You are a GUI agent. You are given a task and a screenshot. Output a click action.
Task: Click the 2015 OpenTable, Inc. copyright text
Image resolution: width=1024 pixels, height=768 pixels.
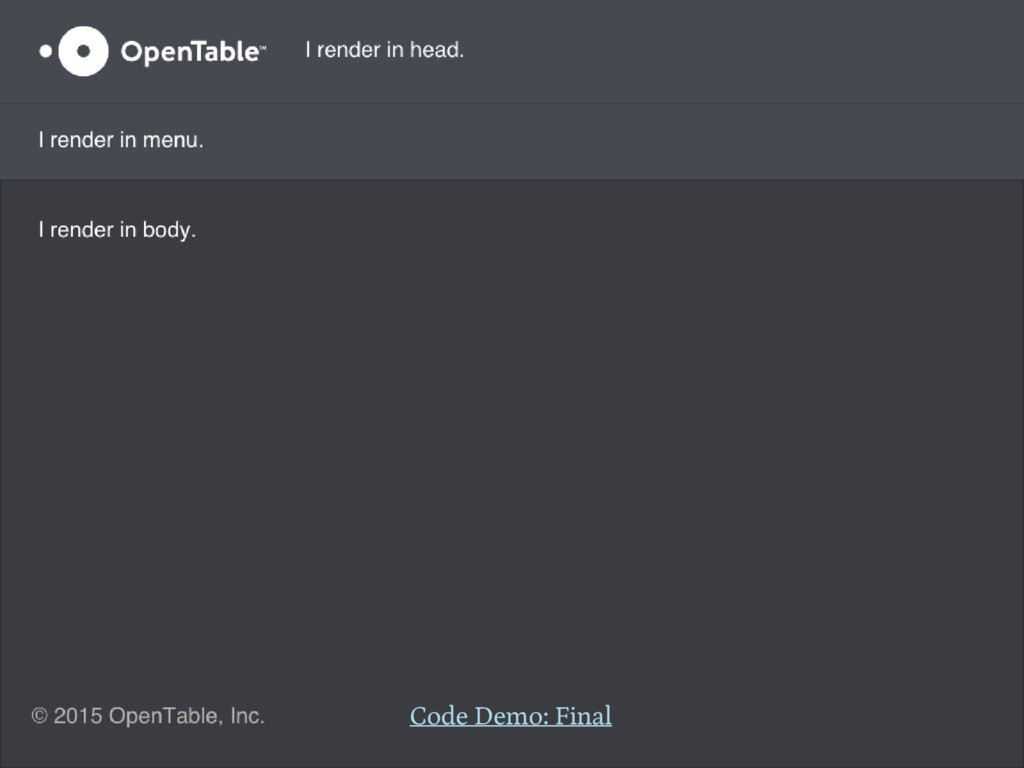coord(159,716)
